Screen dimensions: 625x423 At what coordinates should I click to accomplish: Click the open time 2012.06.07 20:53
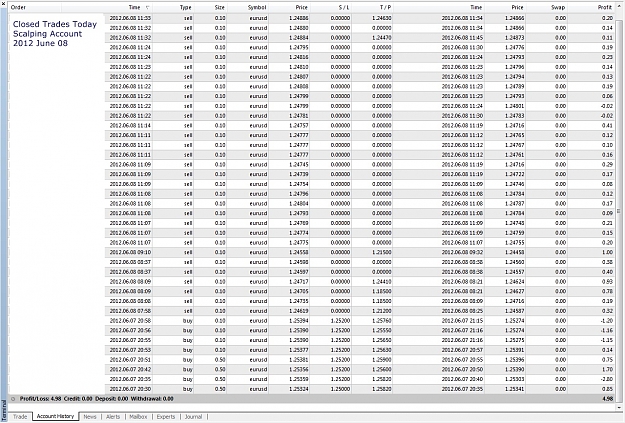point(130,350)
